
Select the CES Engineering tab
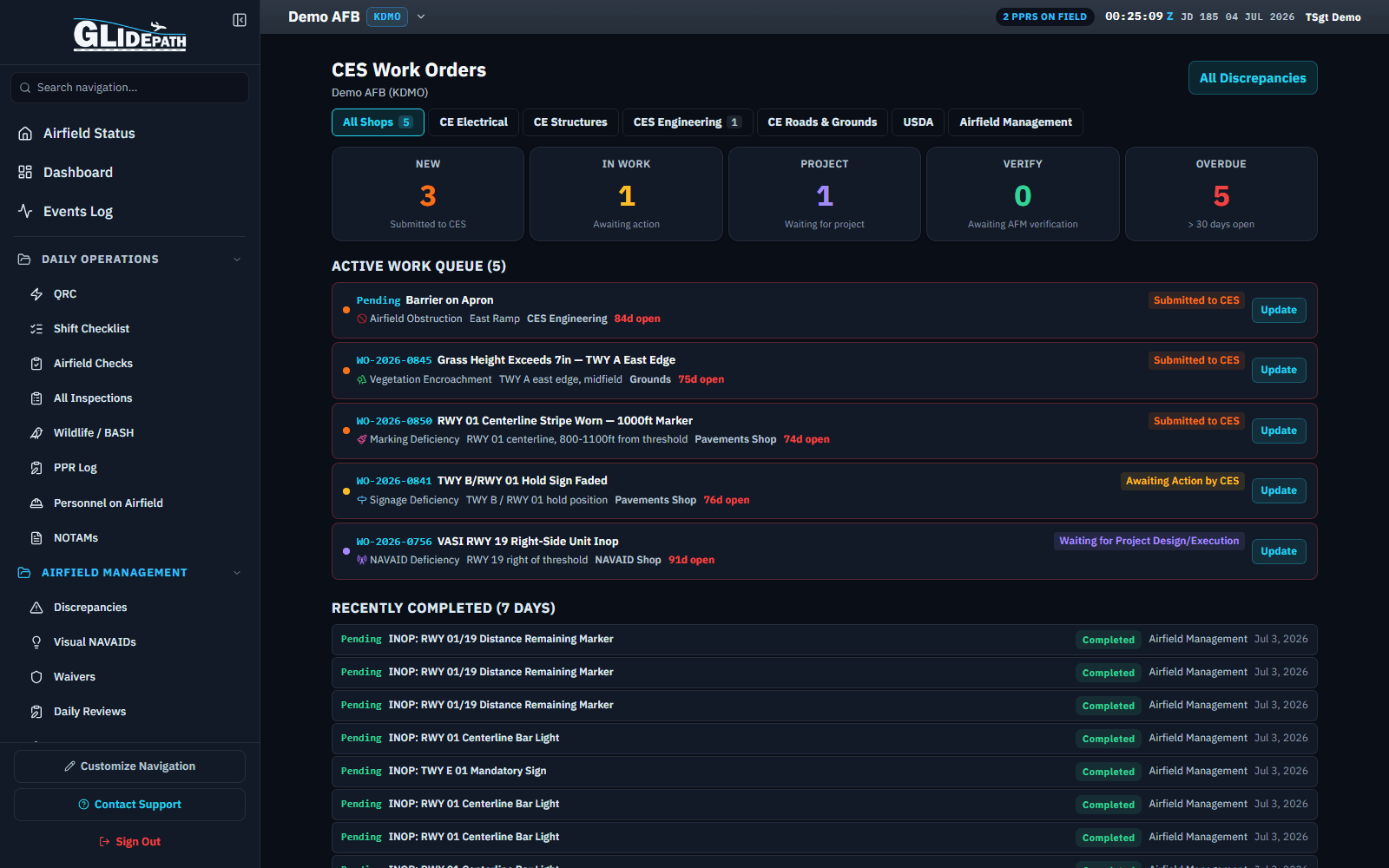pyautogui.click(x=688, y=122)
